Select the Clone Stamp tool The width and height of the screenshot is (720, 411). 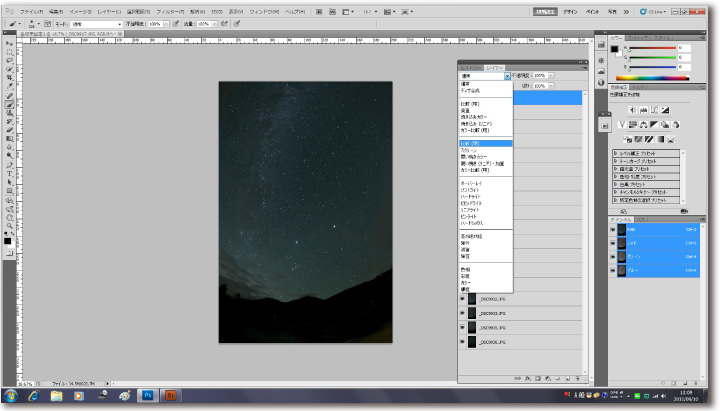tap(9, 113)
